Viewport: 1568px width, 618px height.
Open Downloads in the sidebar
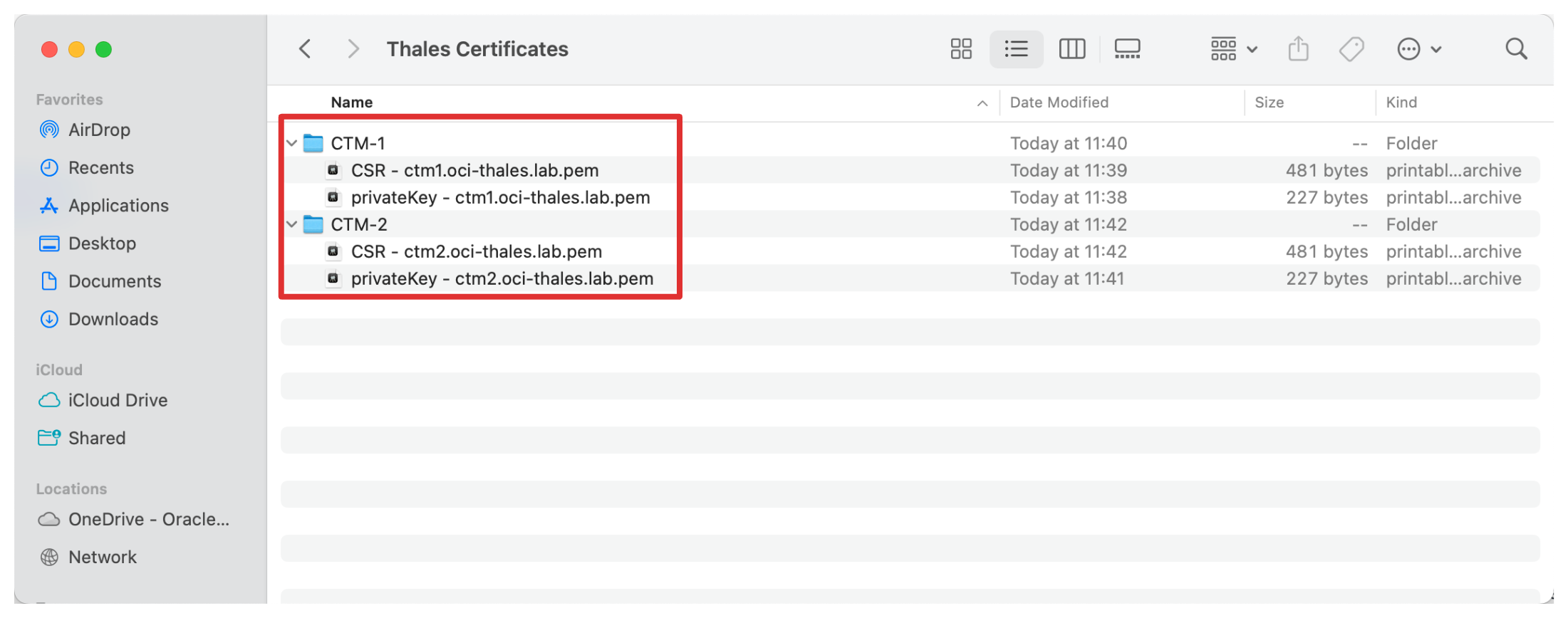point(113,319)
